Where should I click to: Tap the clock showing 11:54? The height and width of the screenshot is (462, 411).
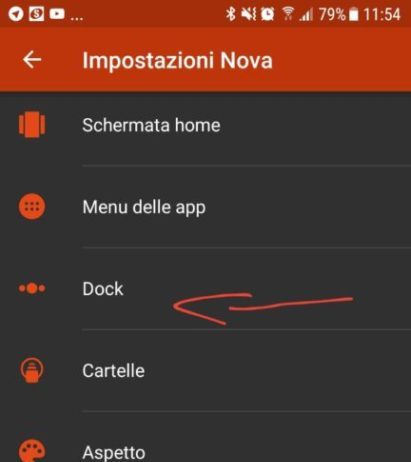382,14
